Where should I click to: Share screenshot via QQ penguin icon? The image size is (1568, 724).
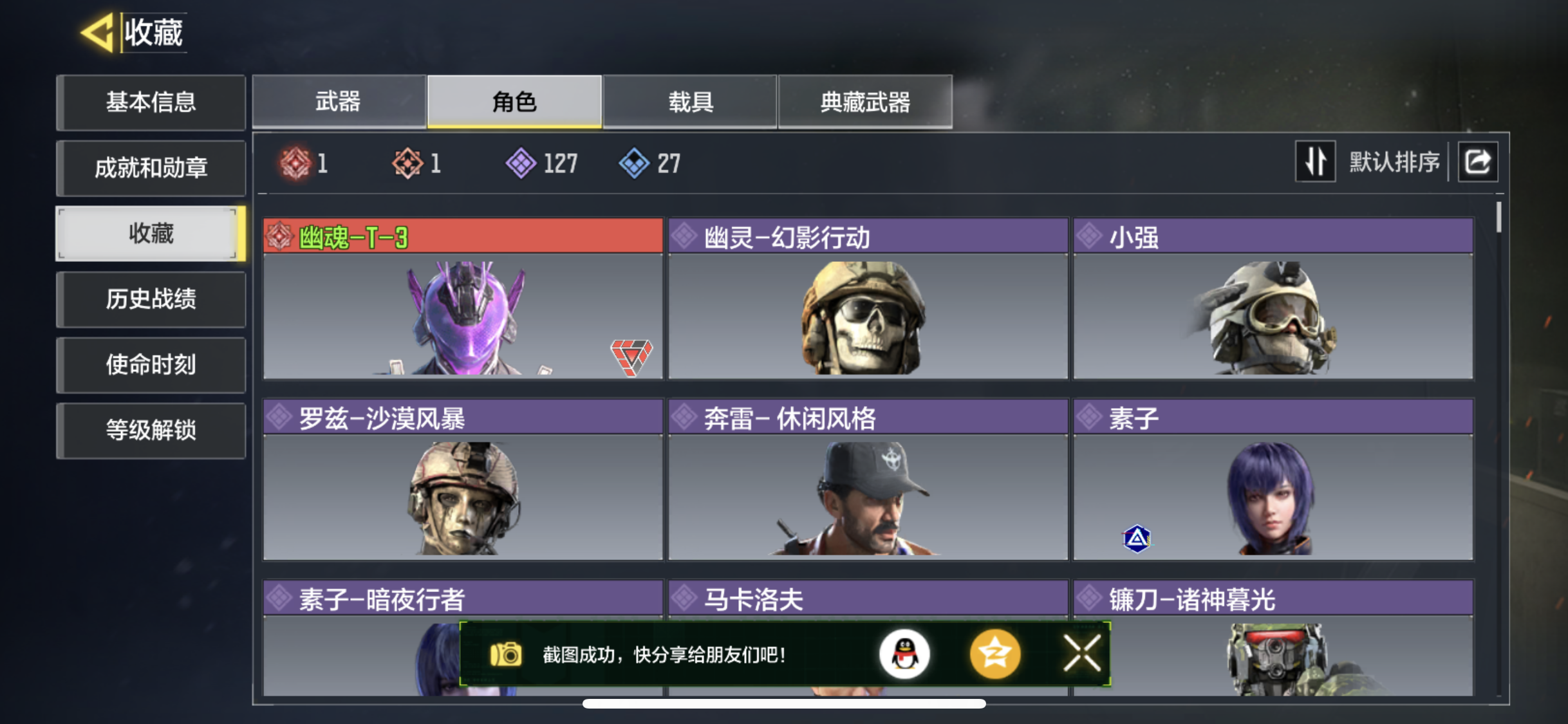[x=904, y=654]
